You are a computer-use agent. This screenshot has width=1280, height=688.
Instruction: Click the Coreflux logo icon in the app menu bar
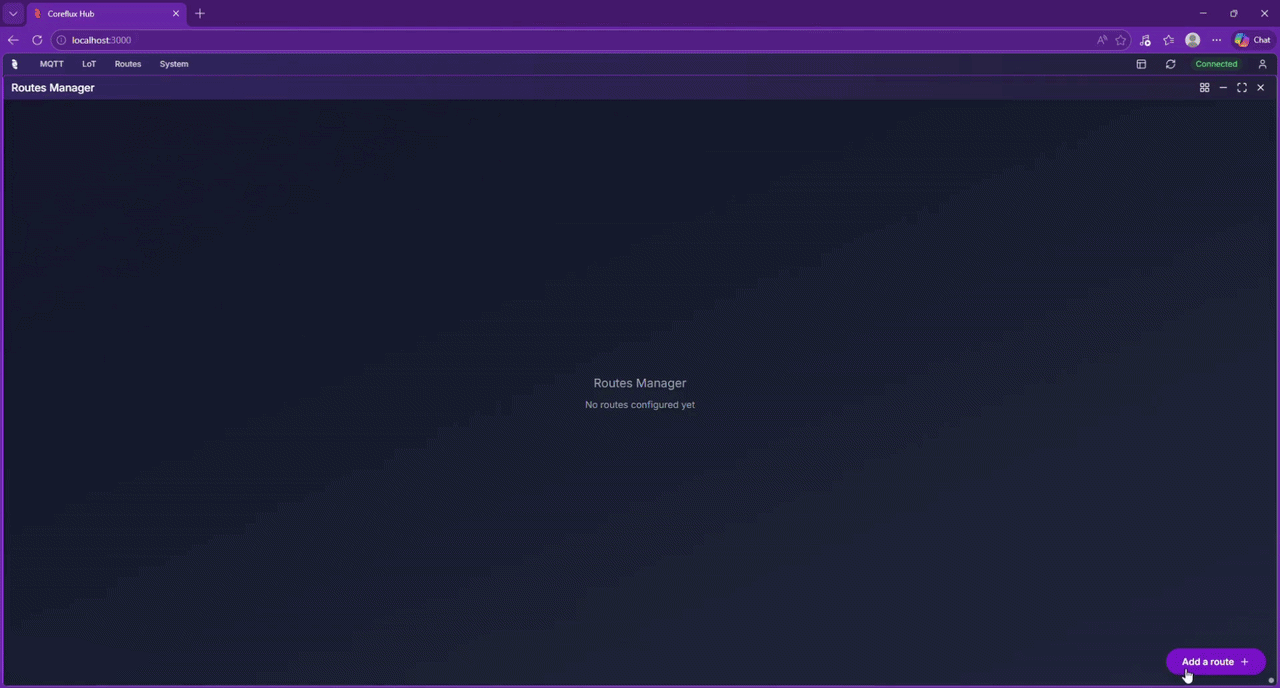[14, 64]
